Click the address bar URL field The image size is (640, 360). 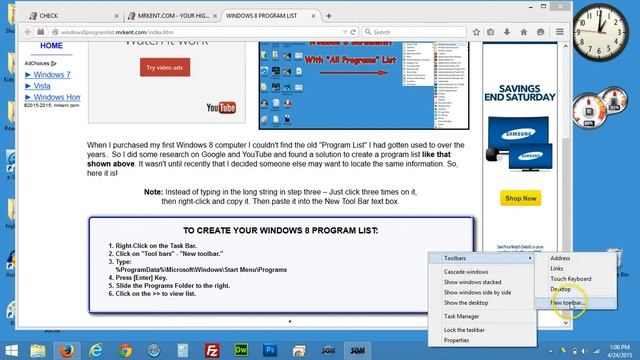click(196, 32)
